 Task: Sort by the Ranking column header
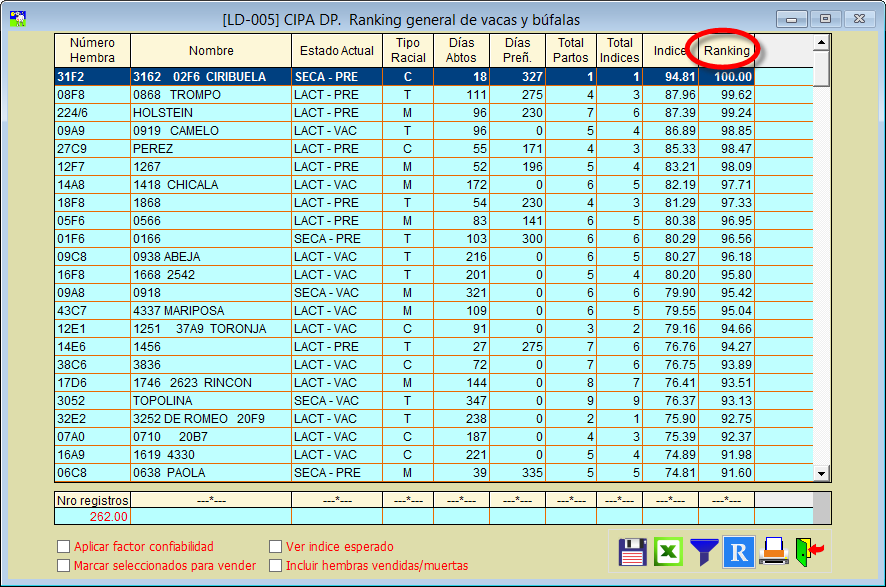[x=726, y=50]
